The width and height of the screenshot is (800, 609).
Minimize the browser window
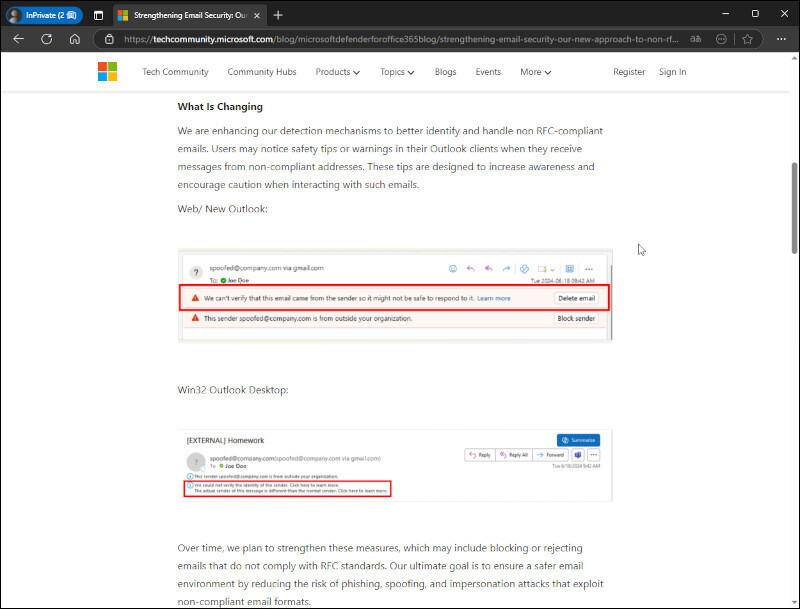[726, 14]
